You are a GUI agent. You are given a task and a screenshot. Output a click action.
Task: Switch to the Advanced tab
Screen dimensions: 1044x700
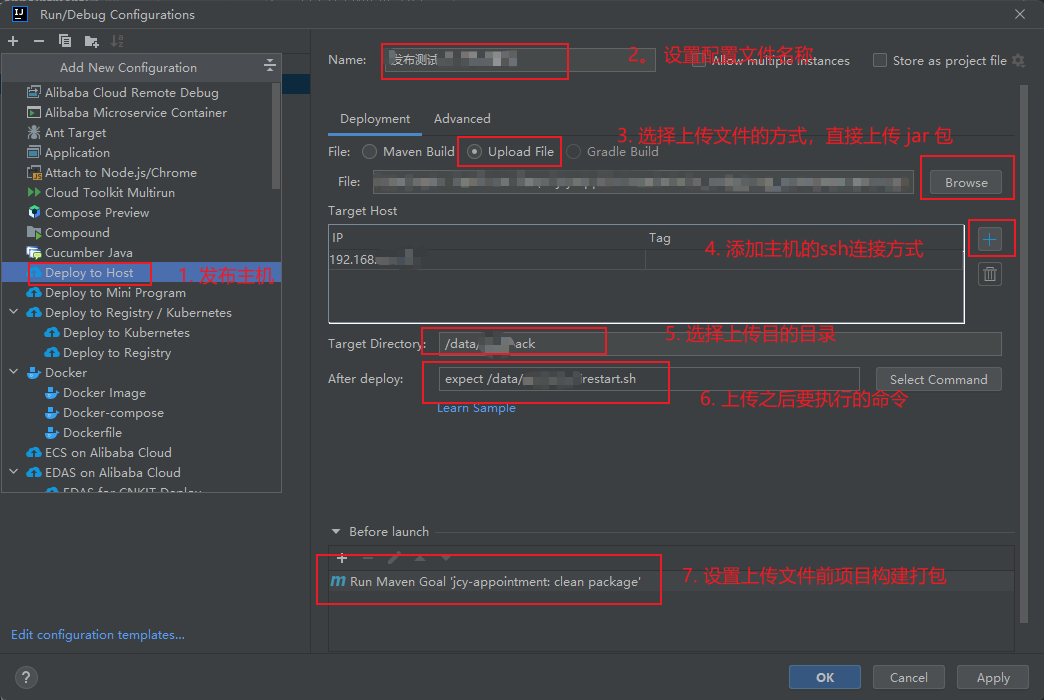tap(462, 119)
